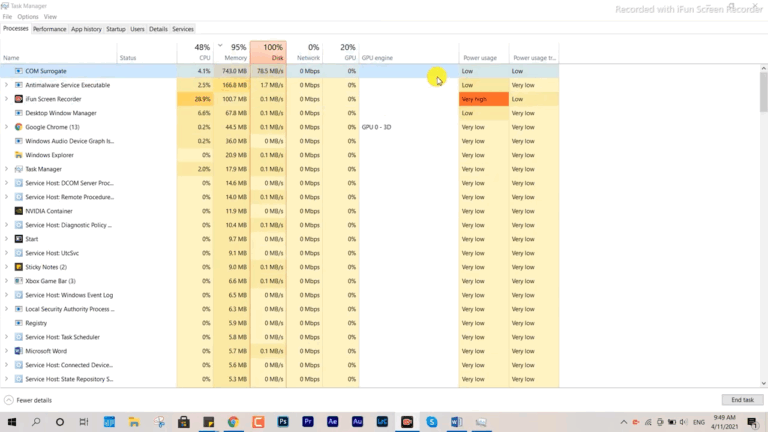Open the Action Center notifications icon
This screenshot has width=768, height=432.
[x=753, y=422]
